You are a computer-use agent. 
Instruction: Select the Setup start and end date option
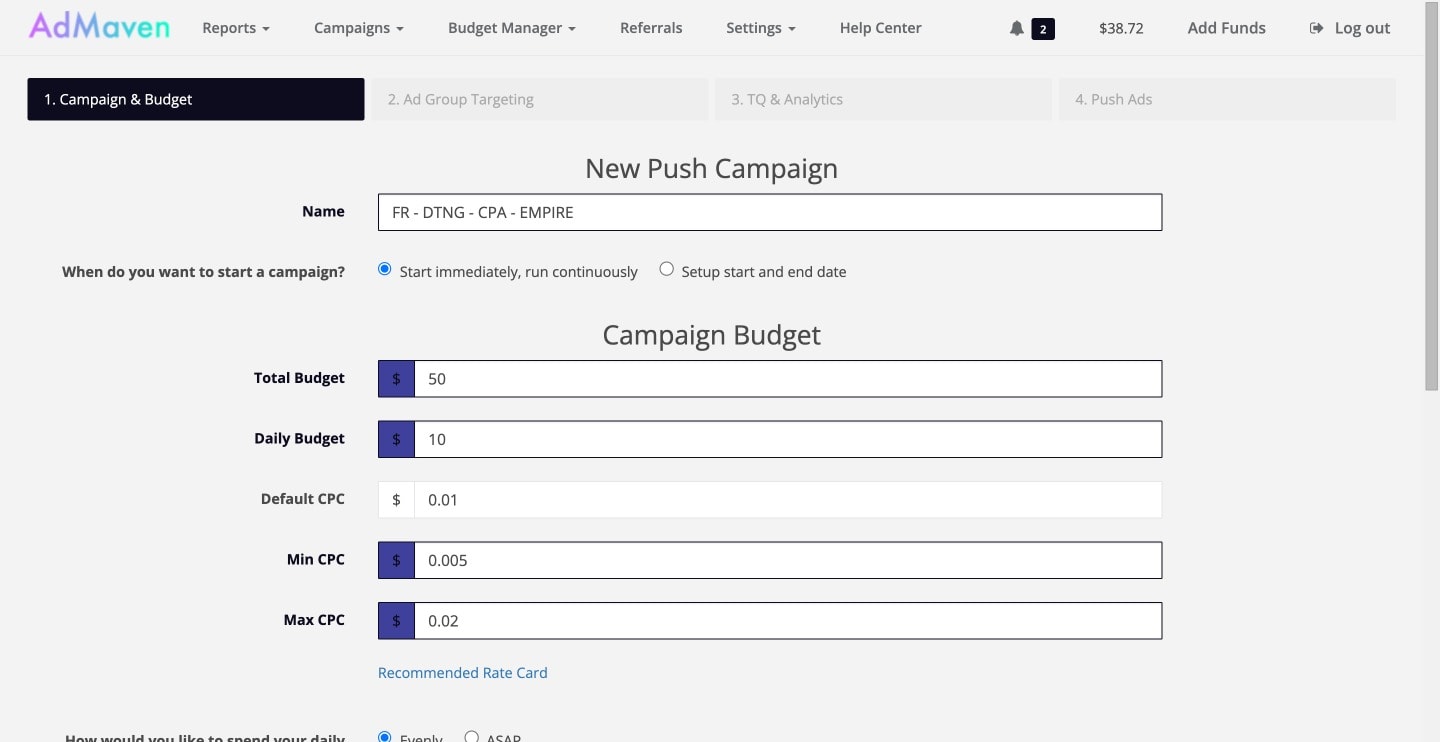tap(666, 268)
